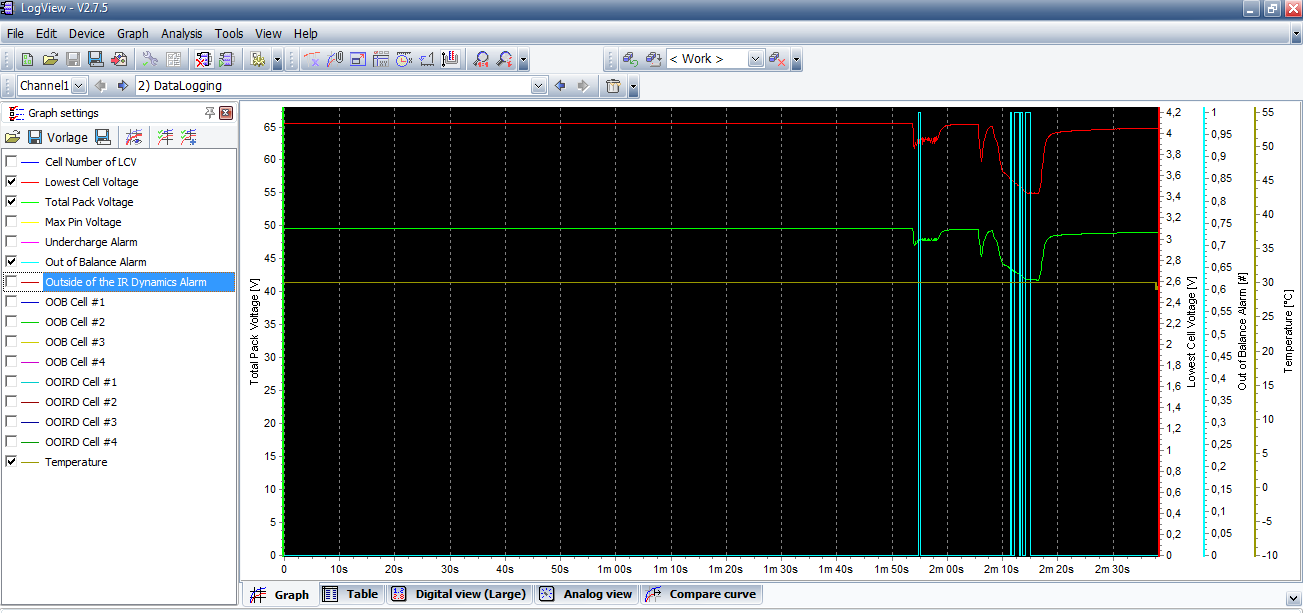Click the Lowest Cell Voltage [V] axis label
Image resolution: width=1303 pixels, height=613 pixels.
[1191, 331]
